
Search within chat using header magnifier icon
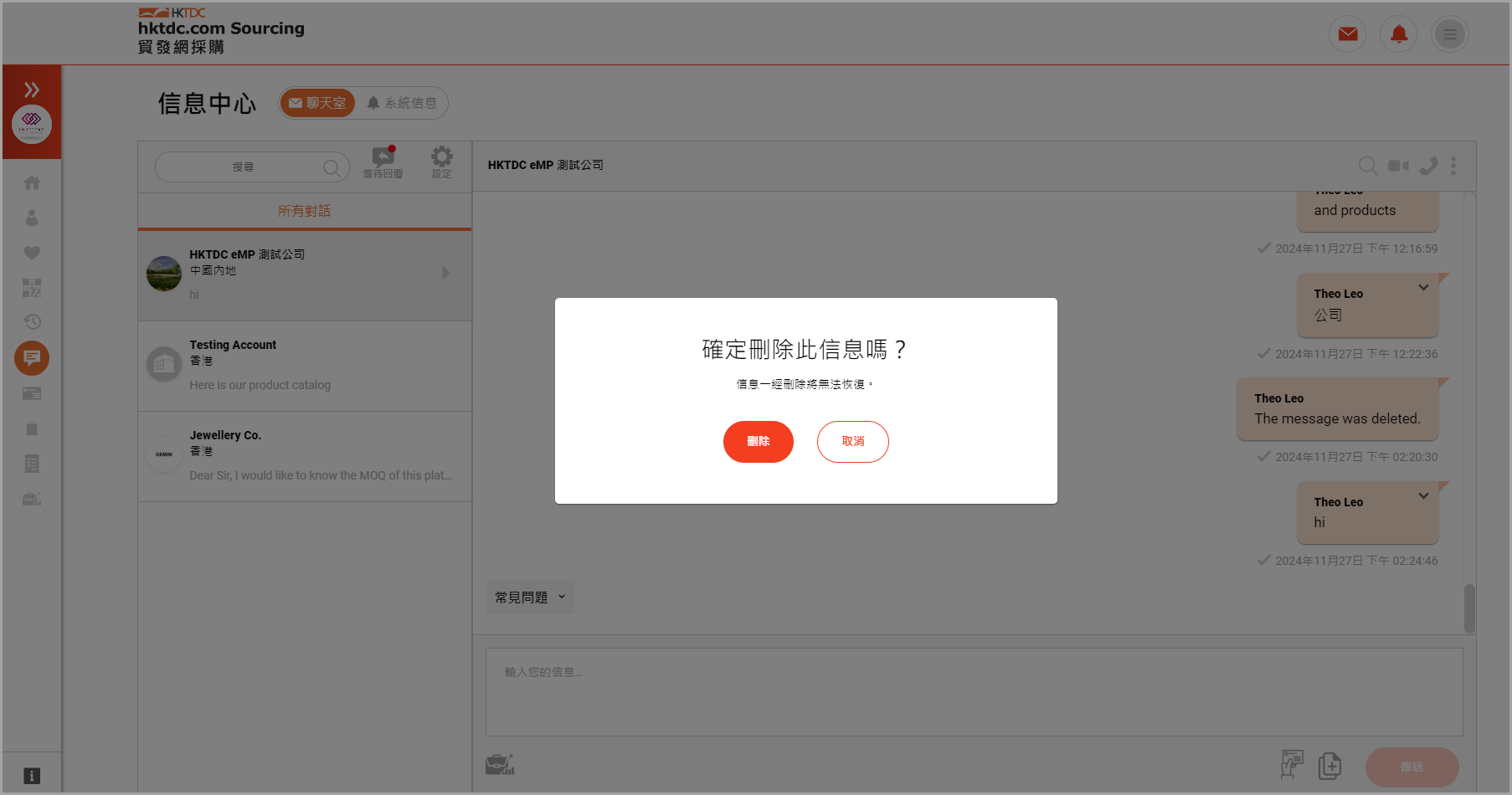[1368, 166]
